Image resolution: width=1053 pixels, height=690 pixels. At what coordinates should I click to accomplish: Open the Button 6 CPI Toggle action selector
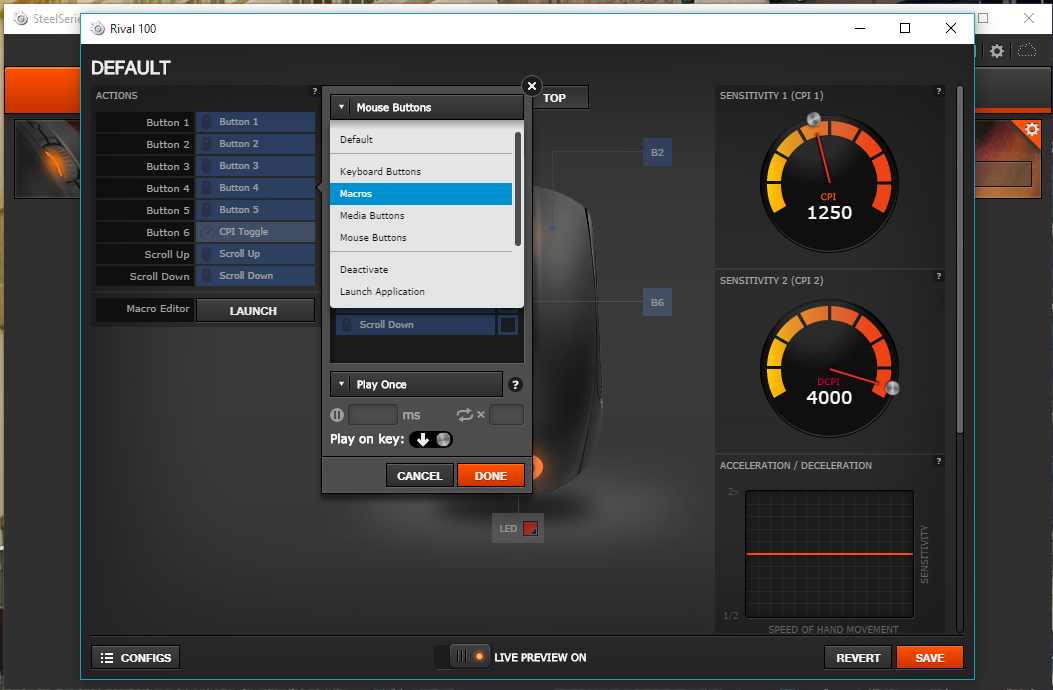click(x=255, y=232)
